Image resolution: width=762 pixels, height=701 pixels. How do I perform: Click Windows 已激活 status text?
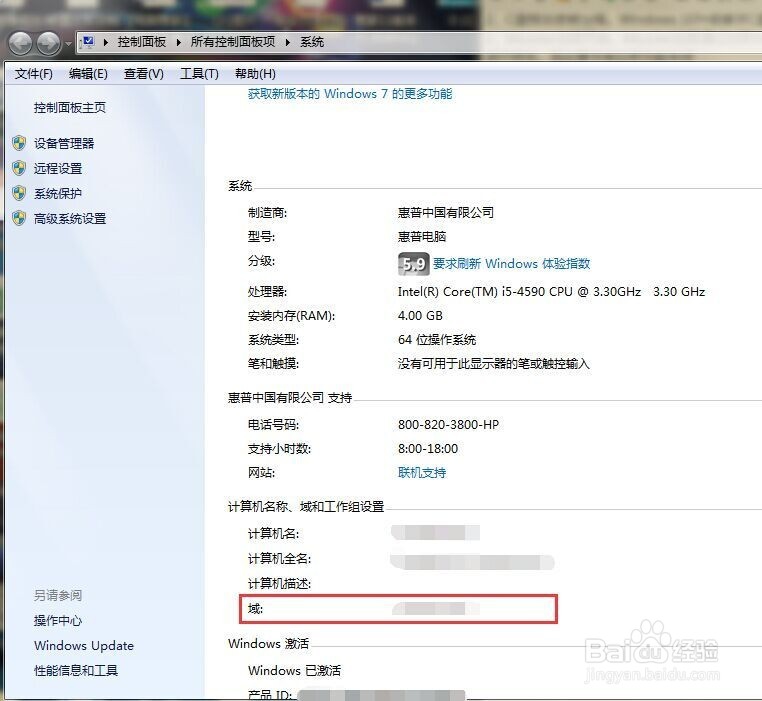click(294, 670)
